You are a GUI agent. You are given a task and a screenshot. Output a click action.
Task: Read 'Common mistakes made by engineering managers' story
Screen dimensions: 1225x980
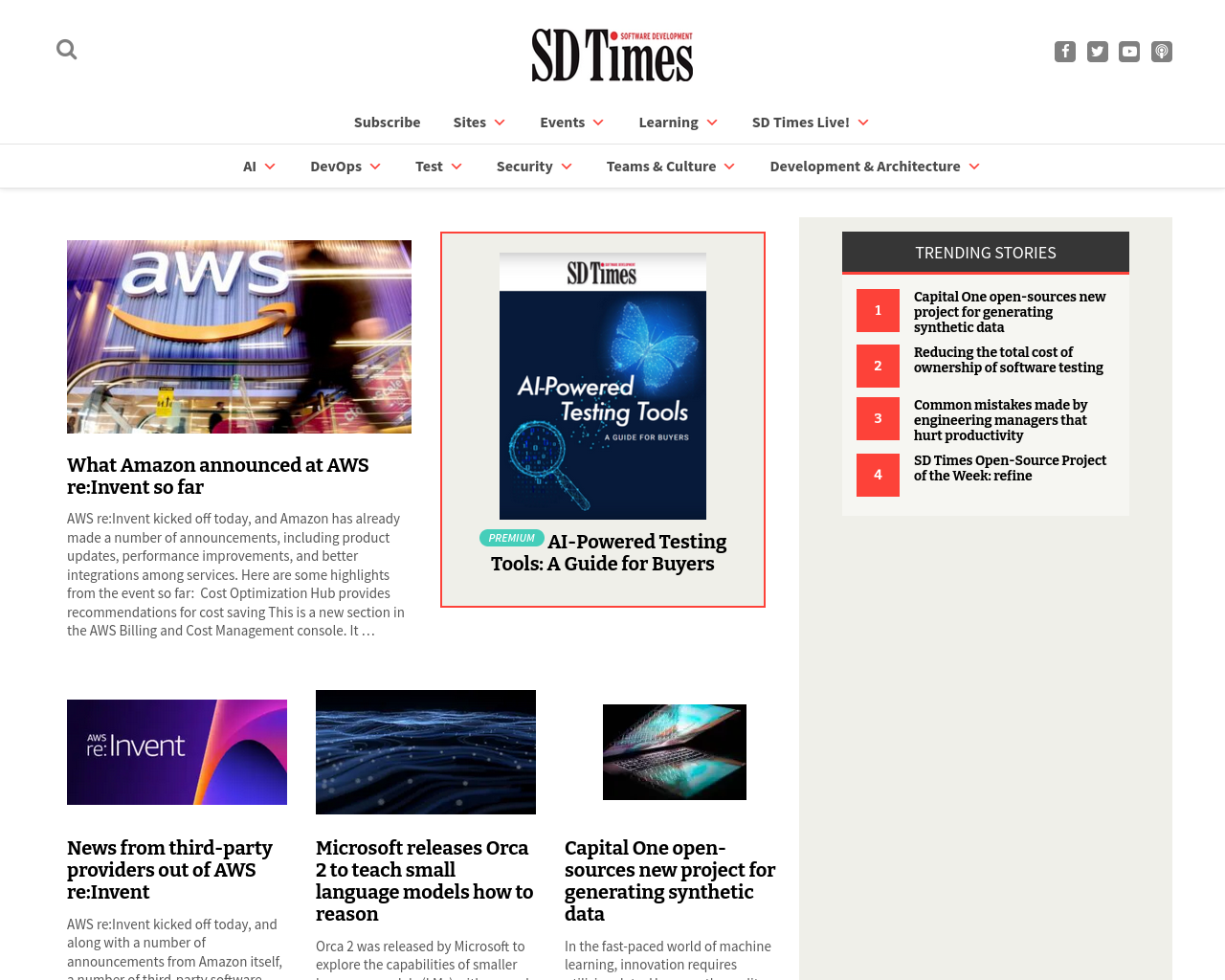pyautogui.click(x=1001, y=420)
